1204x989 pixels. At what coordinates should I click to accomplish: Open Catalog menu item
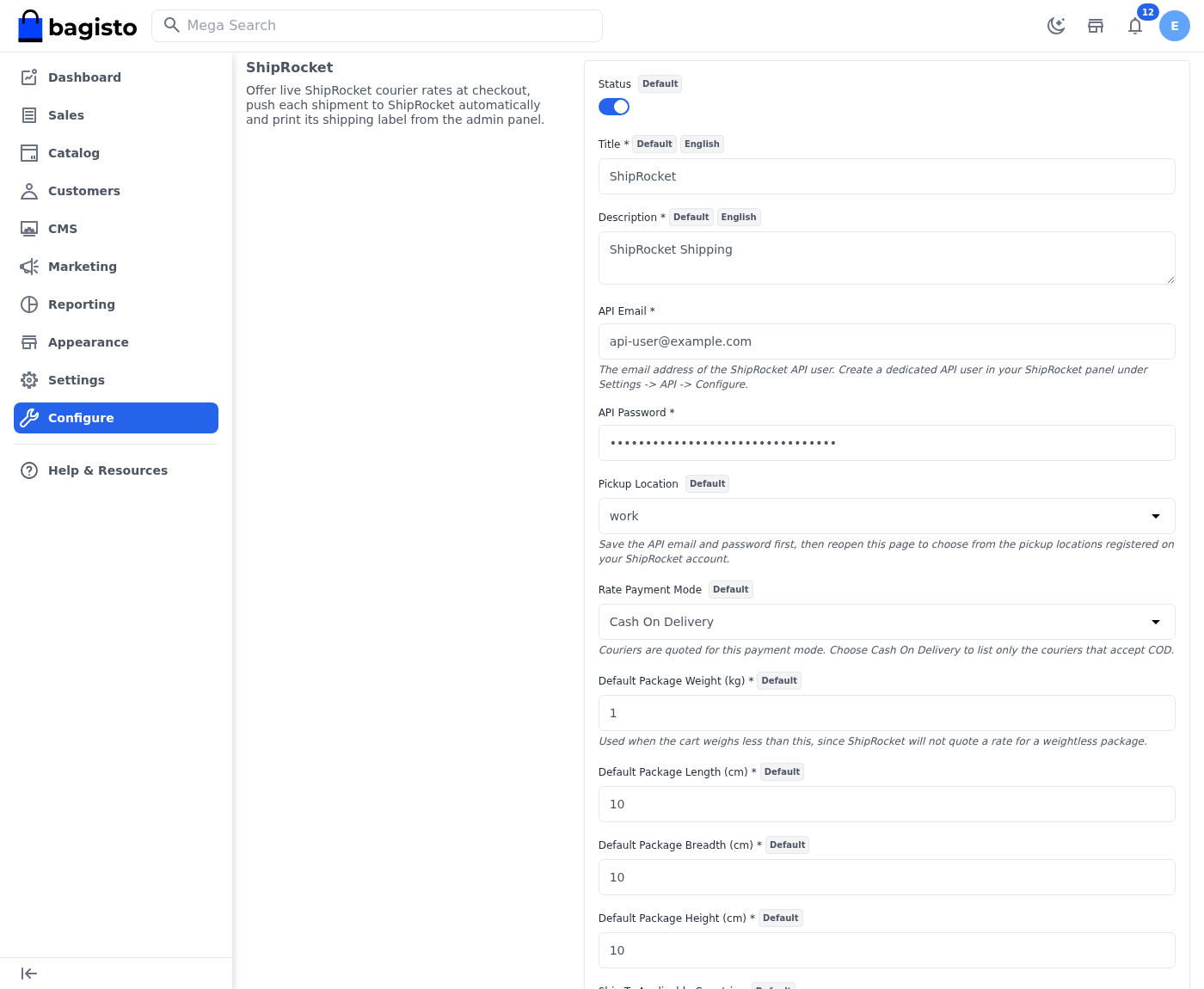pyautogui.click(x=116, y=153)
